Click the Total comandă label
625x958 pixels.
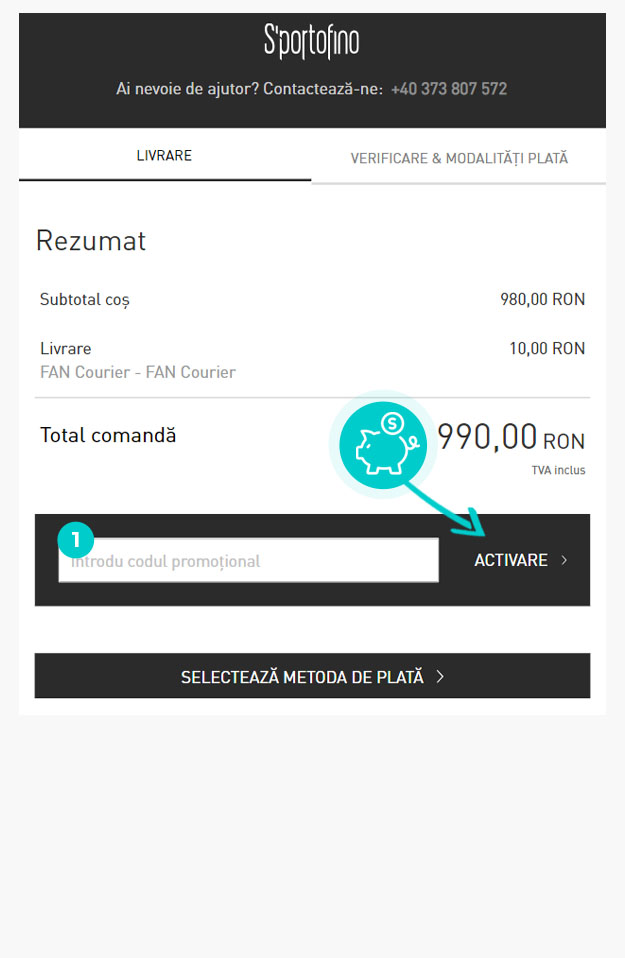pos(108,435)
